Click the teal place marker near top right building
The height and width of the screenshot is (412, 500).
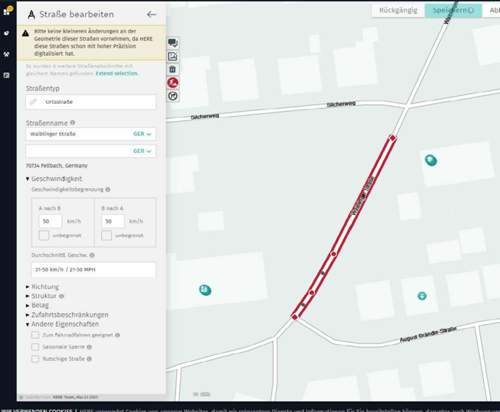tap(431, 160)
